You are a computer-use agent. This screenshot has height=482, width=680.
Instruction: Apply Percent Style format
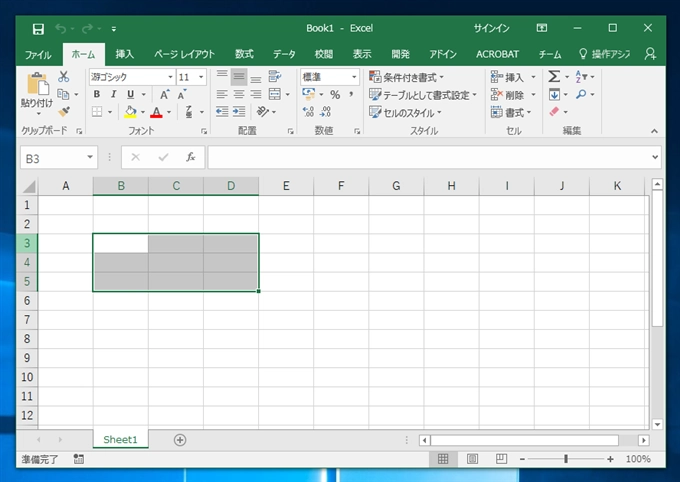335,94
